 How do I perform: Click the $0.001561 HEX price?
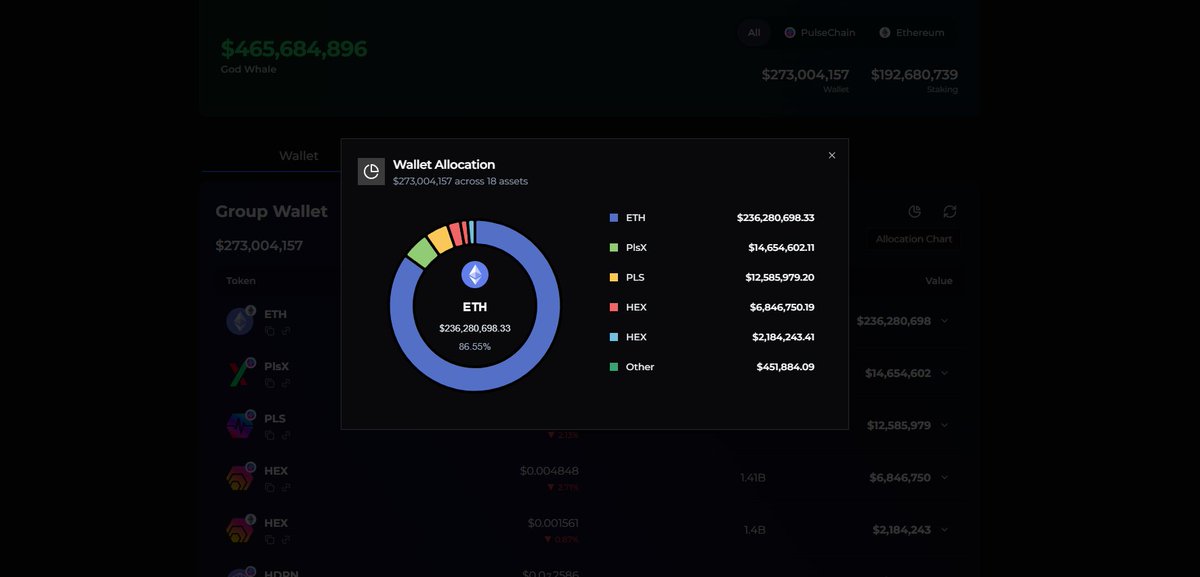tap(553, 522)
